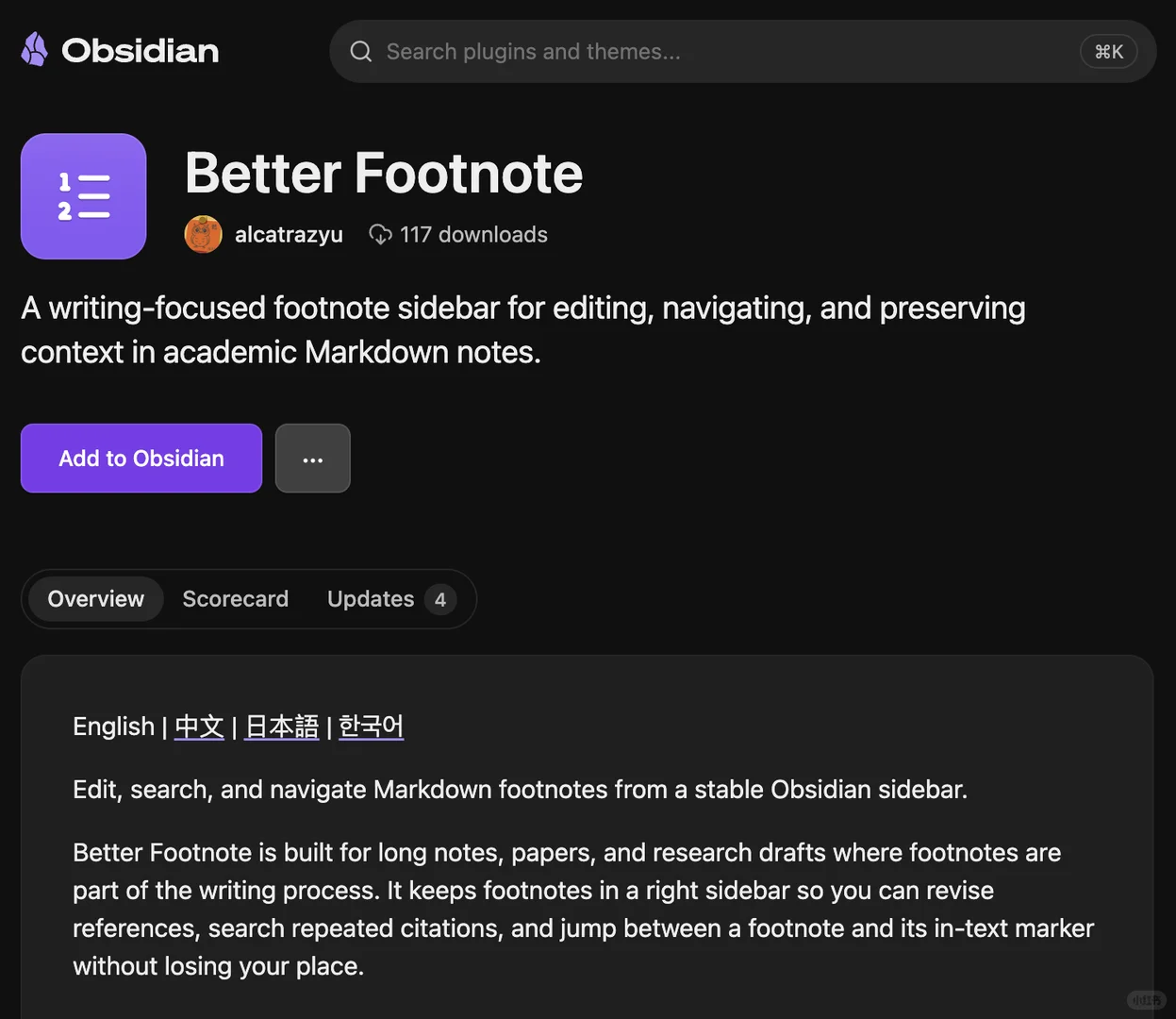Image resolution: width=1176 pixels, height=1019 pixels.
Task: Open the alcatrazyu author avatar
Action: (x=203, y=234)
